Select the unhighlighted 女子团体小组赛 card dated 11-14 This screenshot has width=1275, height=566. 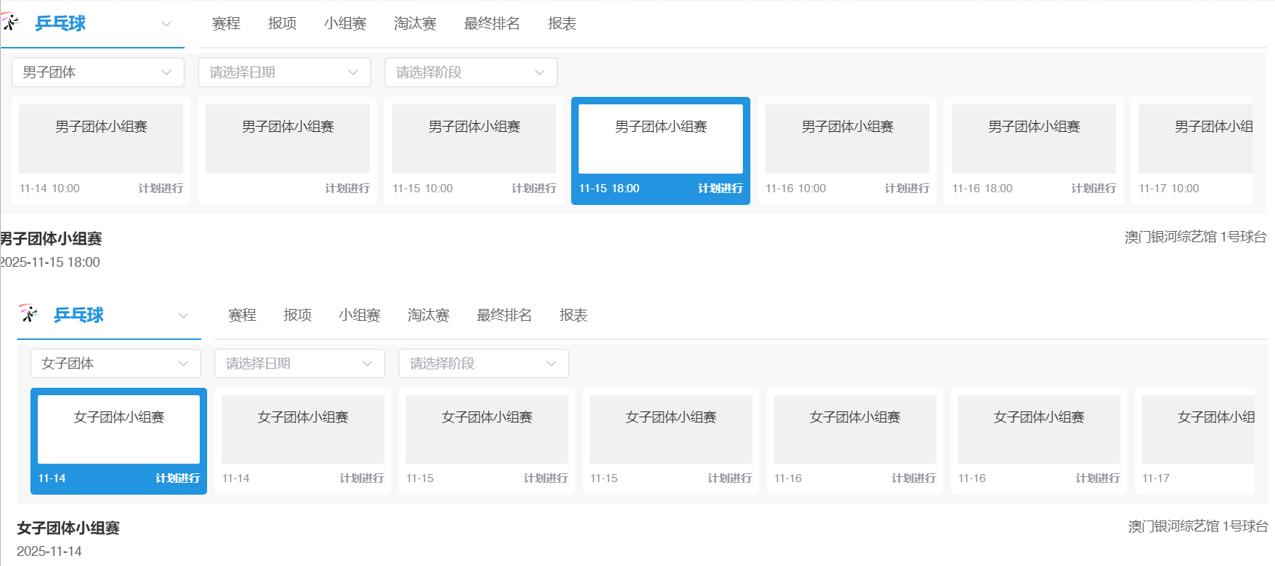[x=303, y=441]
